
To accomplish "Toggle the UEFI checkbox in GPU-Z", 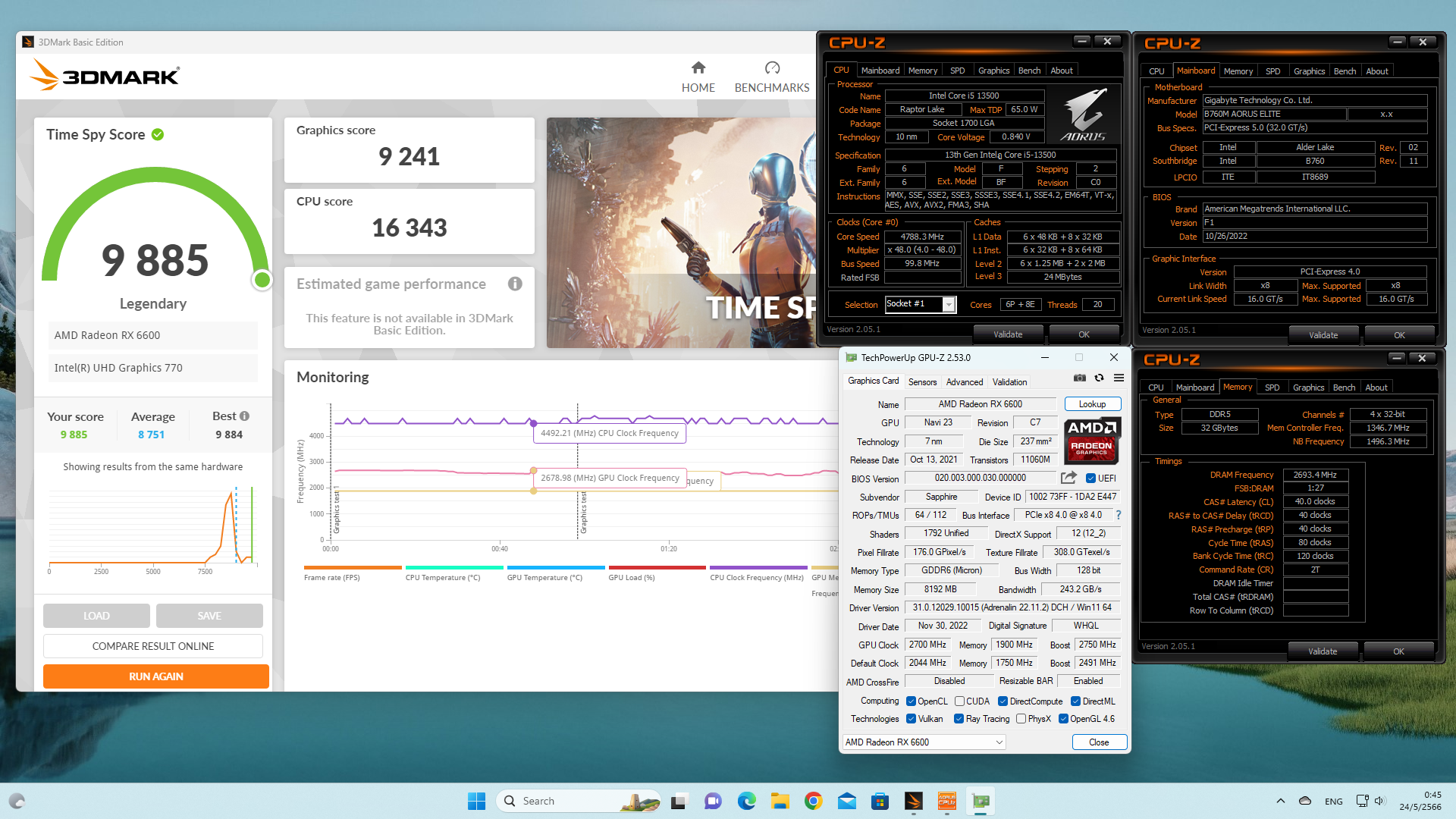I will coord(1090,479).
